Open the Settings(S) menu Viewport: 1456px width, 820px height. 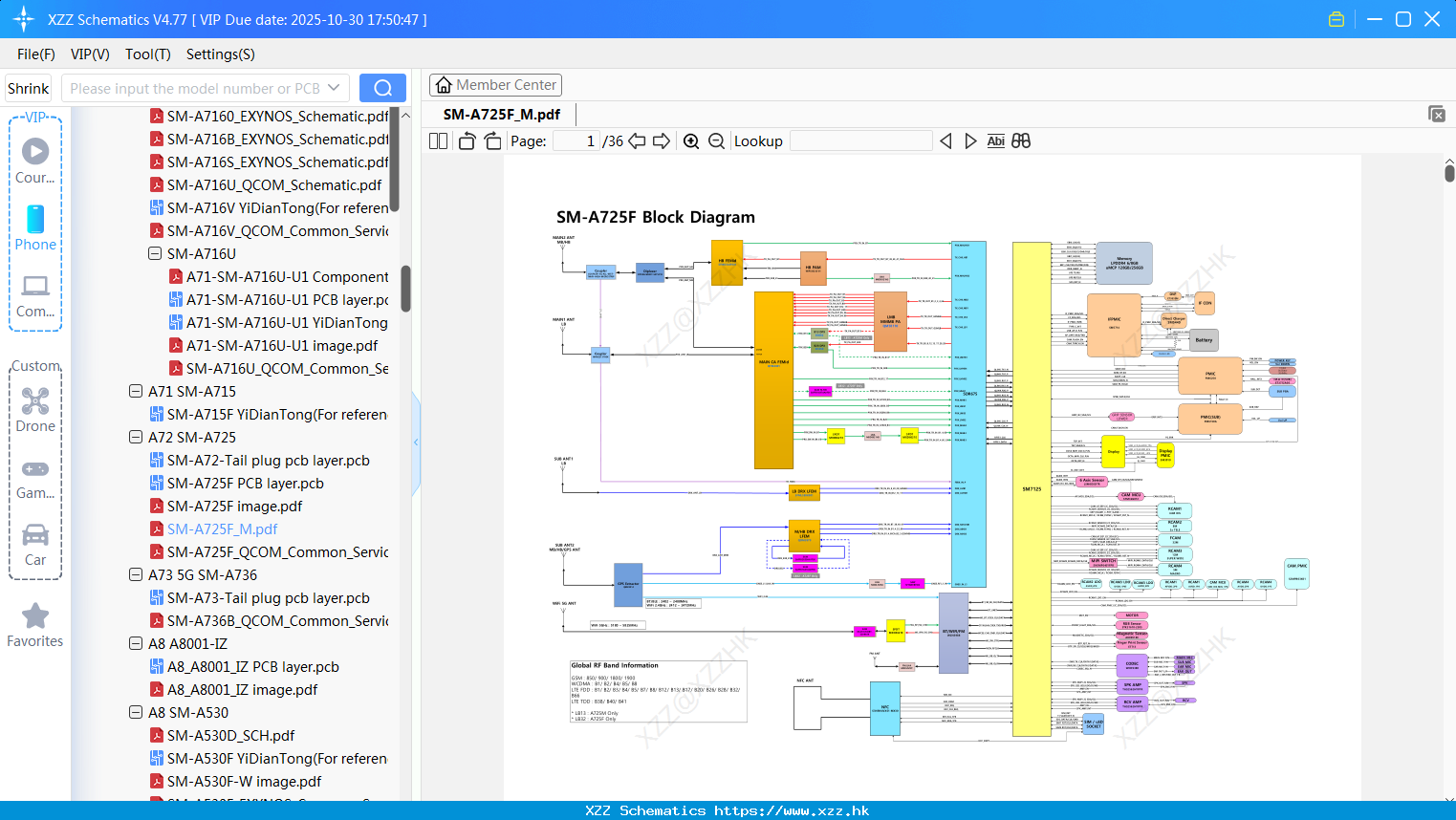(221, 54)
